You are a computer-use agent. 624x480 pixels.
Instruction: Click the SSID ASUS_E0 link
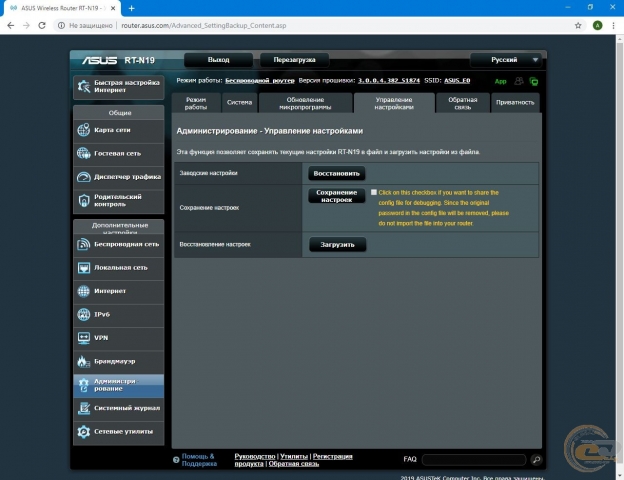click(x=457, y=80)
